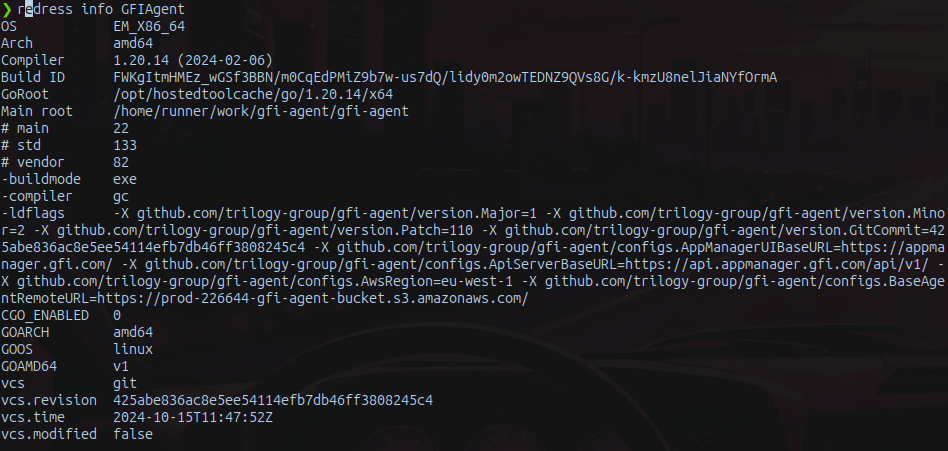Click the GOAMD64 value v1

[x=121, y=366]
